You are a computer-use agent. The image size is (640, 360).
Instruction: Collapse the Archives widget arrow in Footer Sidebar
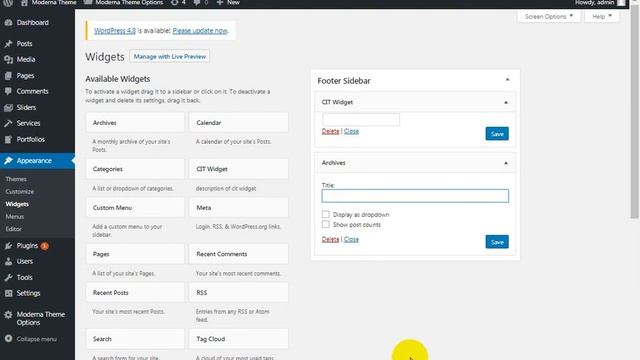point(506,163)
